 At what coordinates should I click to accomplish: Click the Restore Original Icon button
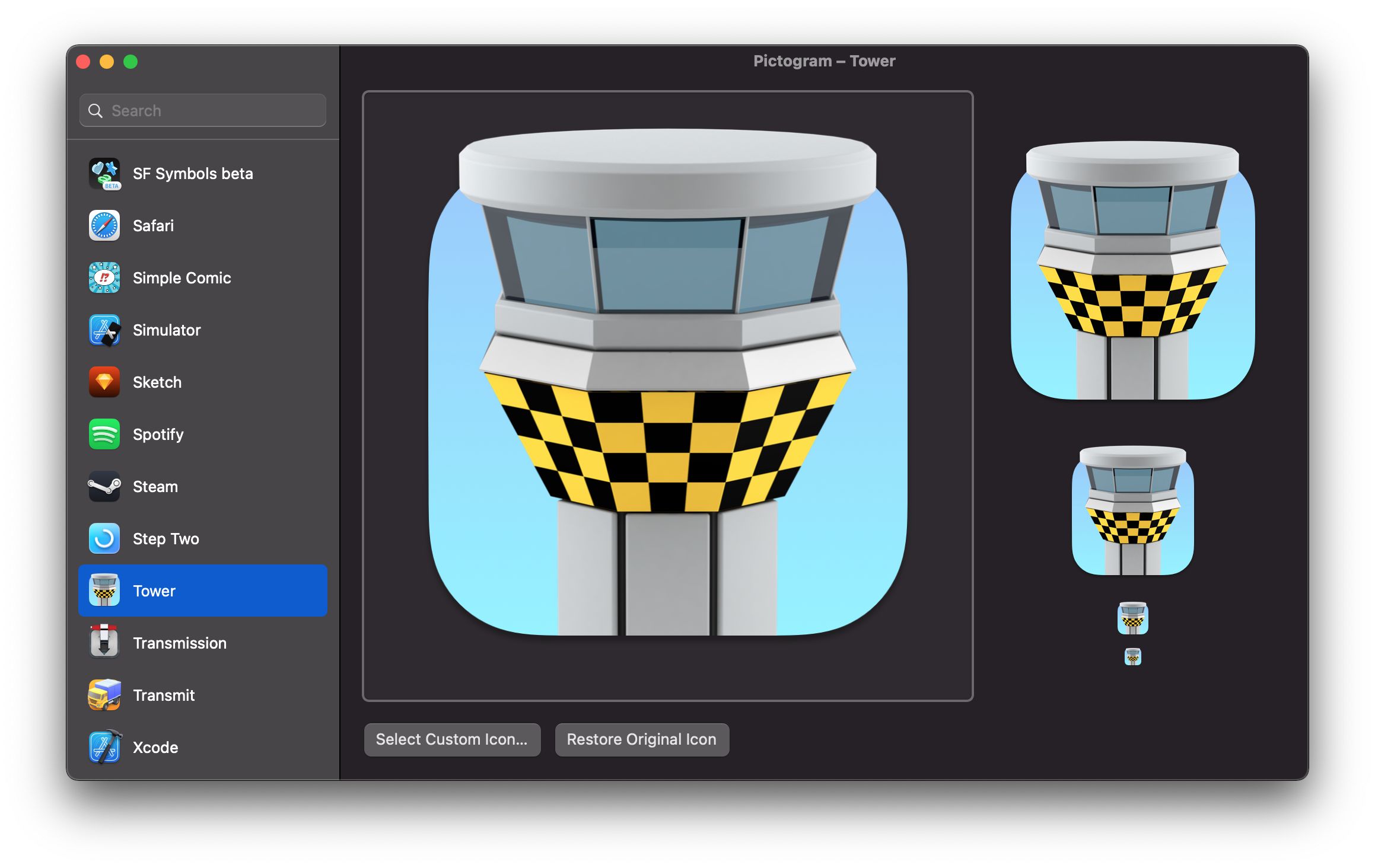click(642, 739)
